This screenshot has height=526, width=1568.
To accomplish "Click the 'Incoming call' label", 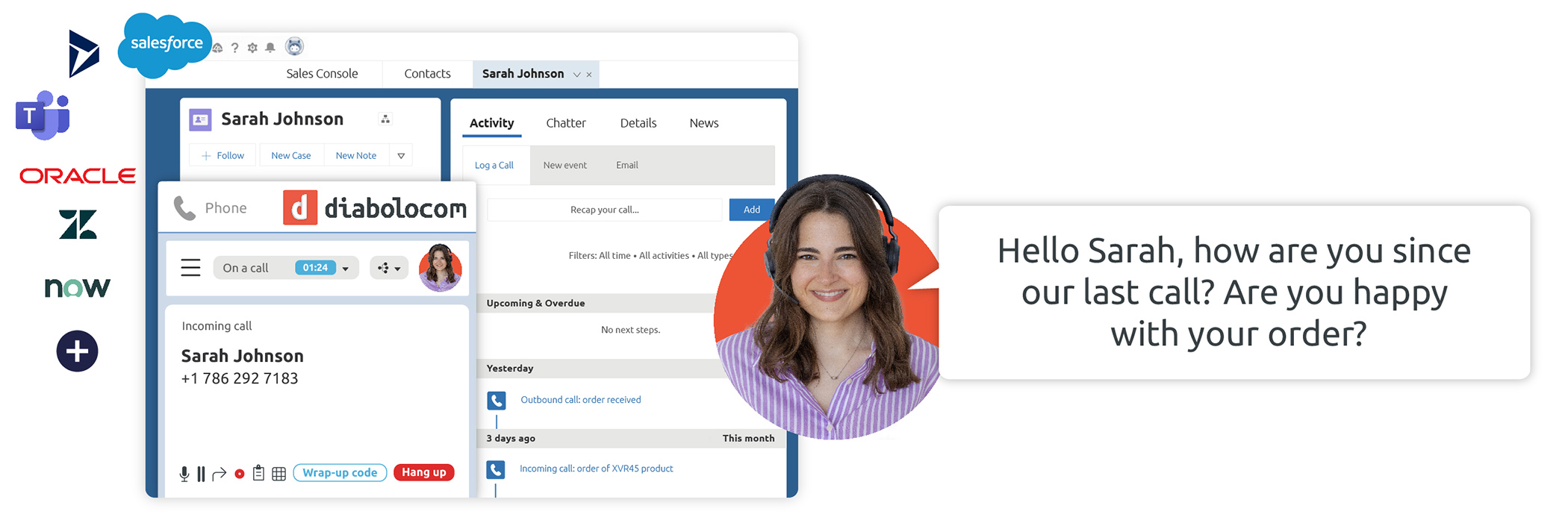I will [x=217, y=326].
